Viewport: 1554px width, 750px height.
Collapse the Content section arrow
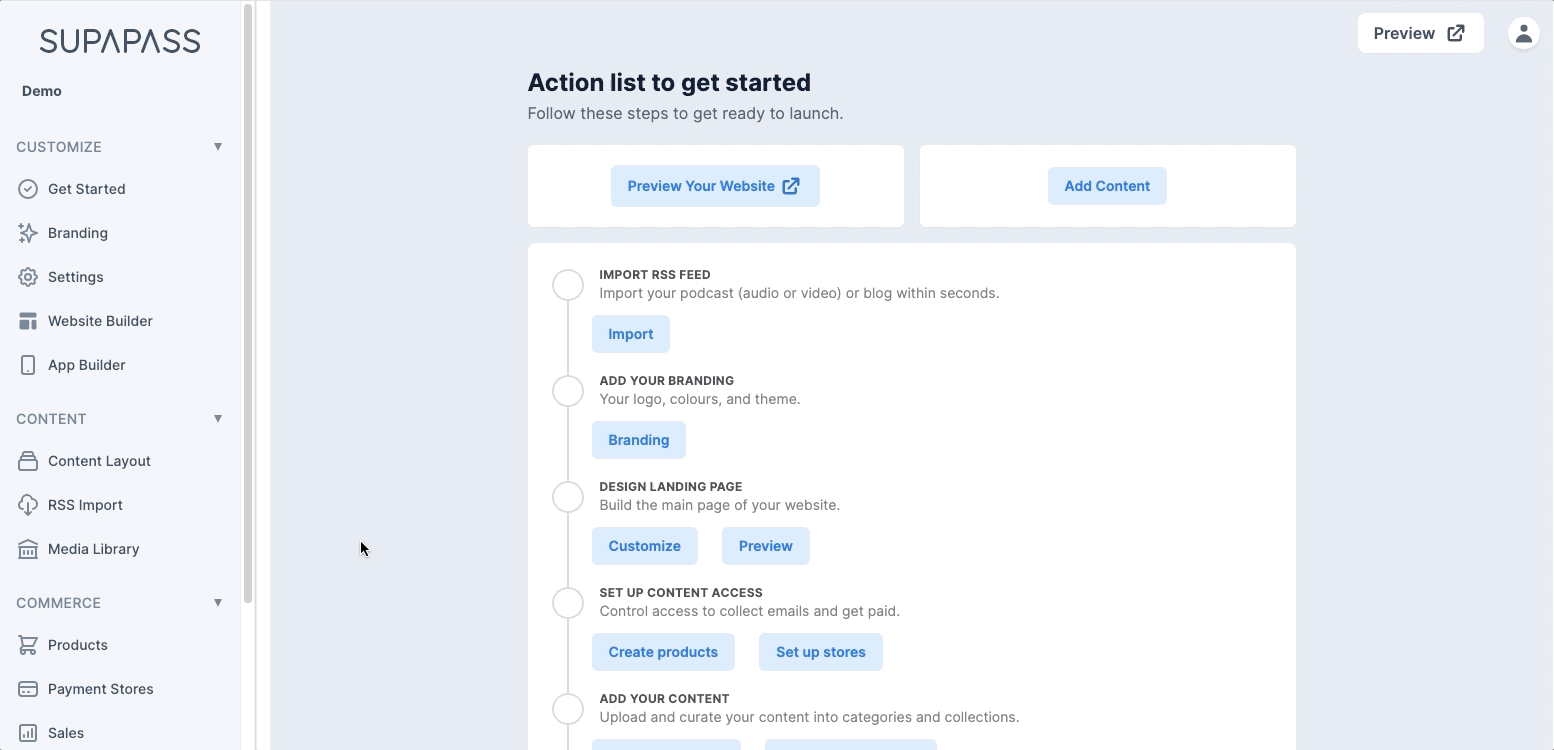(218, 419)
